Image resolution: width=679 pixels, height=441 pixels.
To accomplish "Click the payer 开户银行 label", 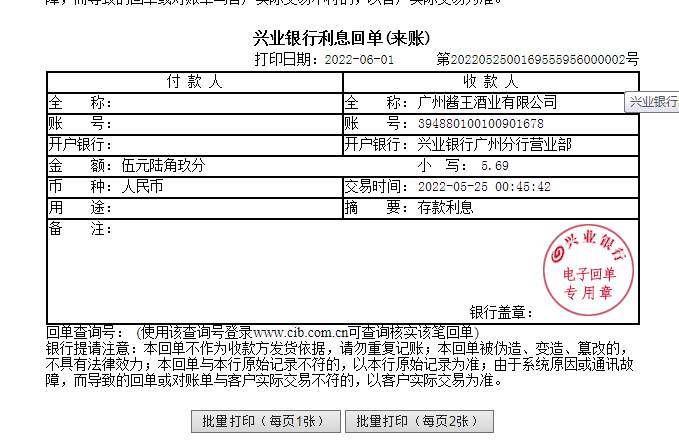I will pos(80,144).
